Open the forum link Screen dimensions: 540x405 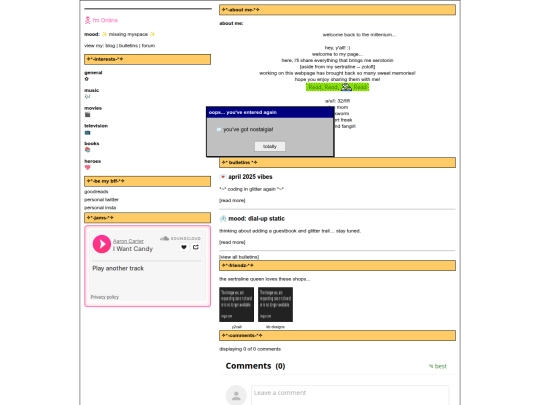click(148, 45)
